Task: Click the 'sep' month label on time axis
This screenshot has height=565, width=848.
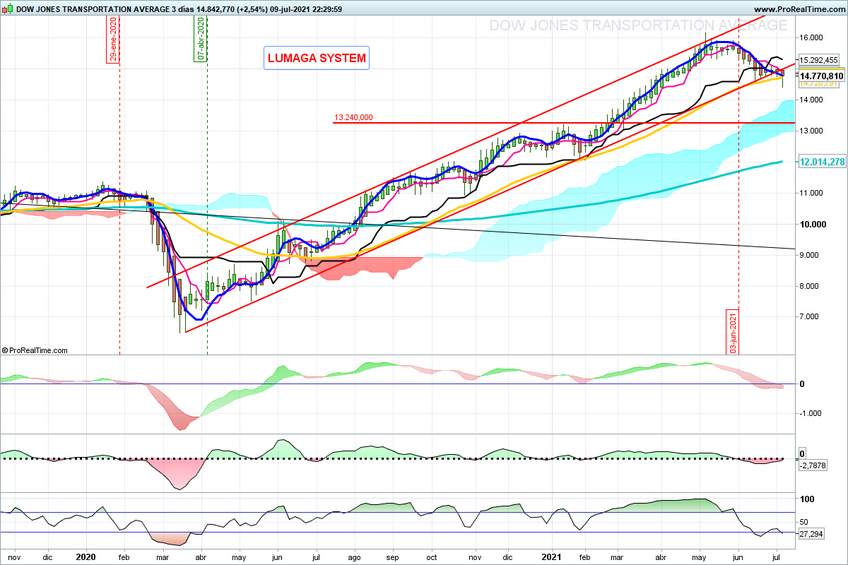Action: point(393,557)
